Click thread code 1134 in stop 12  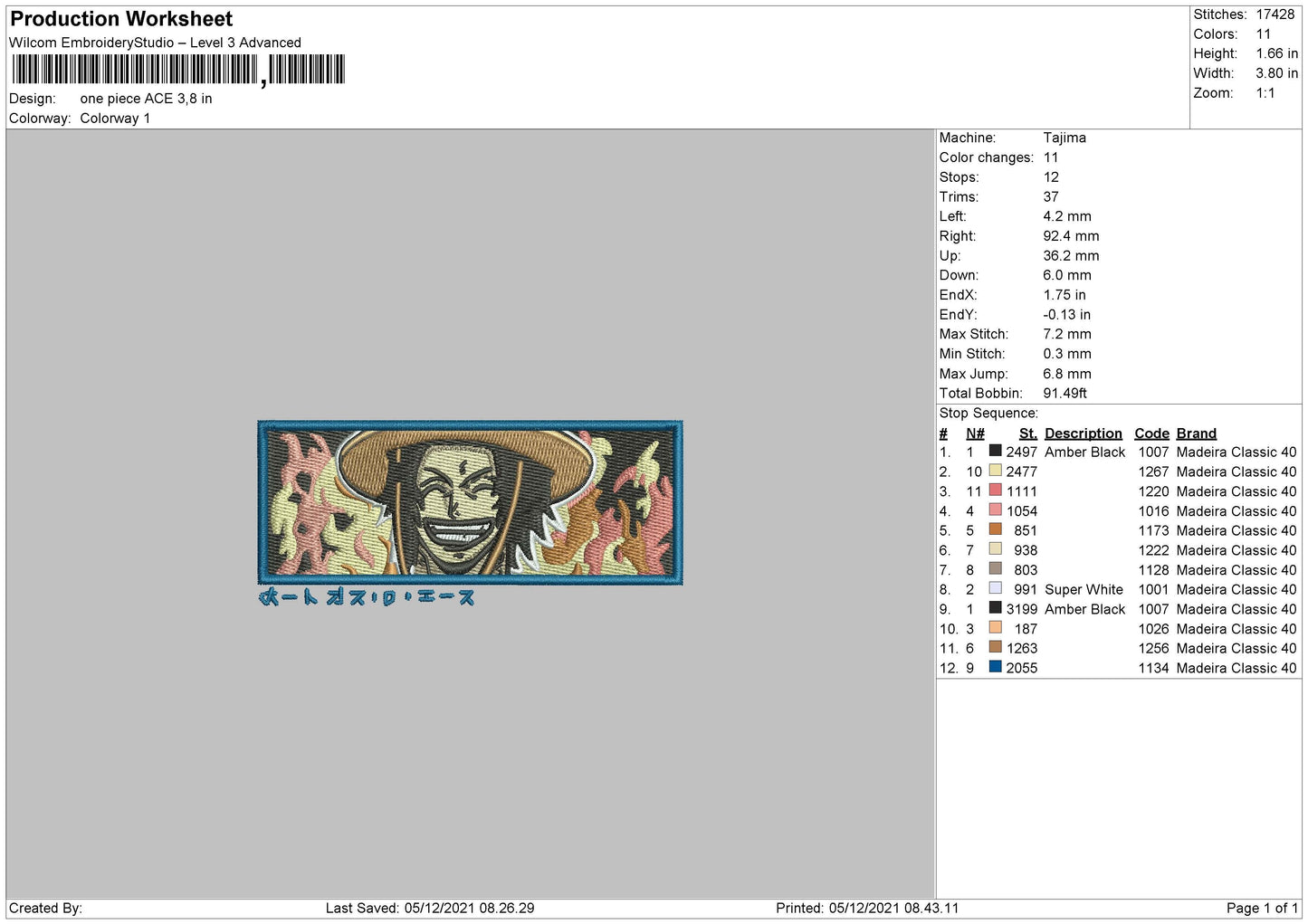(x=1153, y=668)
